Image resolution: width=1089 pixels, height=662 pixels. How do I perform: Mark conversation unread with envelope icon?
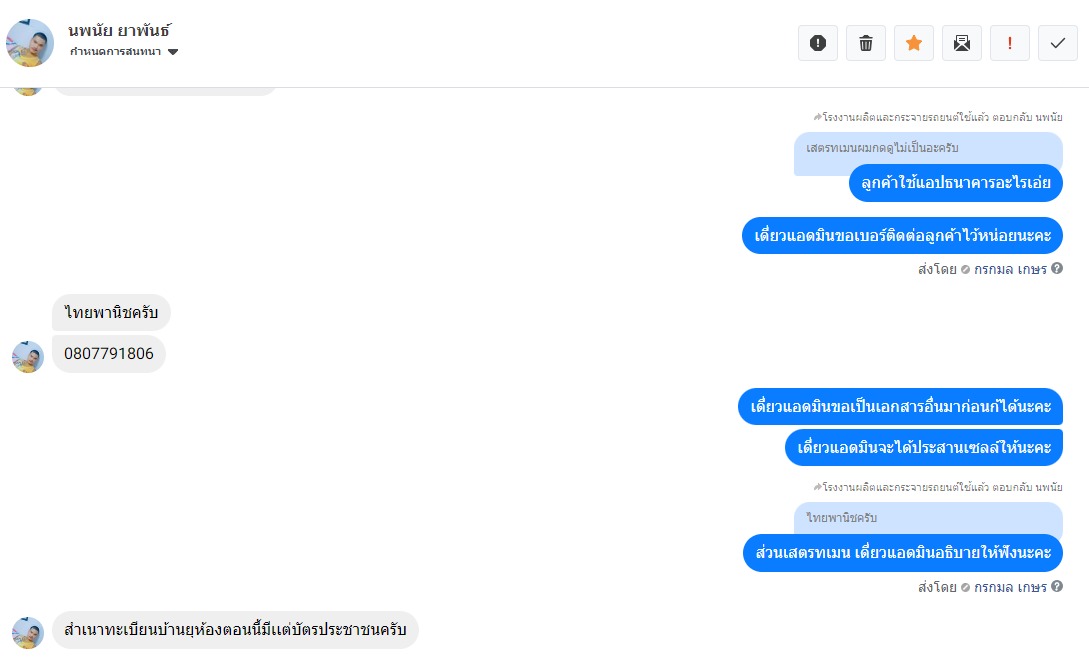tap(961, 43)
